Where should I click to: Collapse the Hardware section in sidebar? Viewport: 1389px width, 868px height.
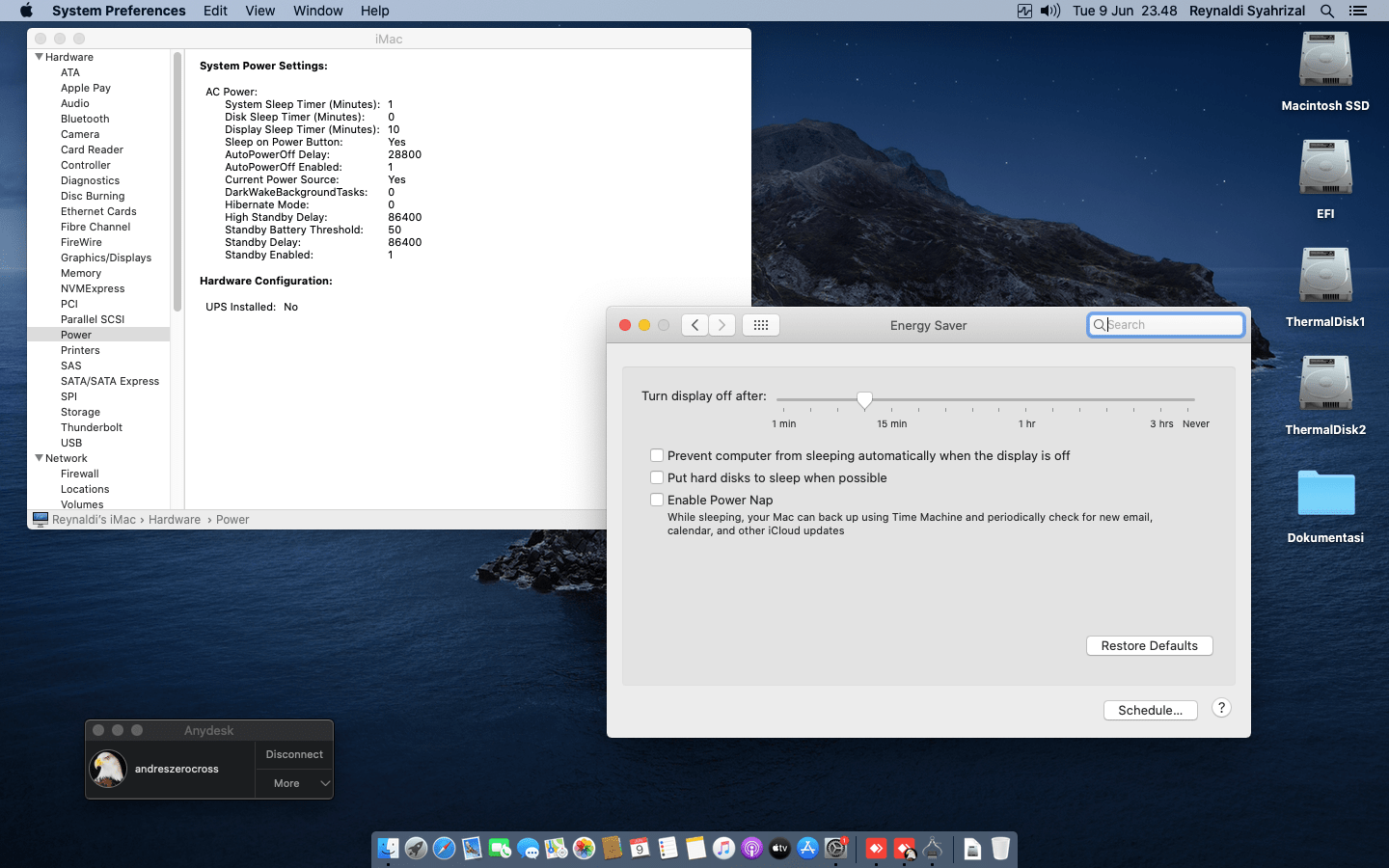[x=40, y=57]
